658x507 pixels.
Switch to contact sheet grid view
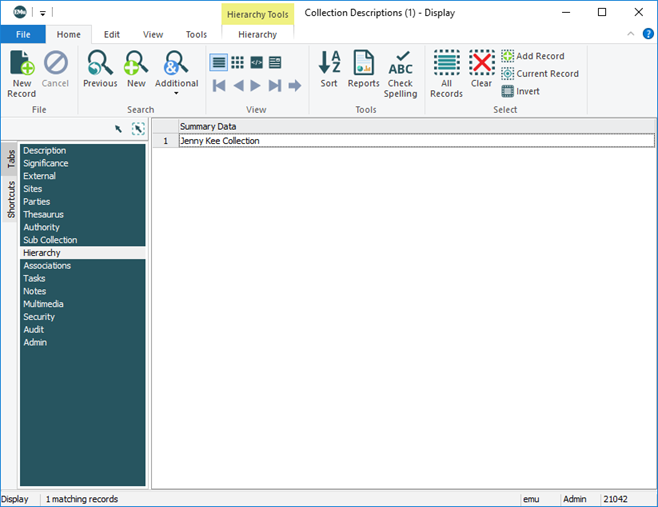pyautogui.click(x=238, y=62)
